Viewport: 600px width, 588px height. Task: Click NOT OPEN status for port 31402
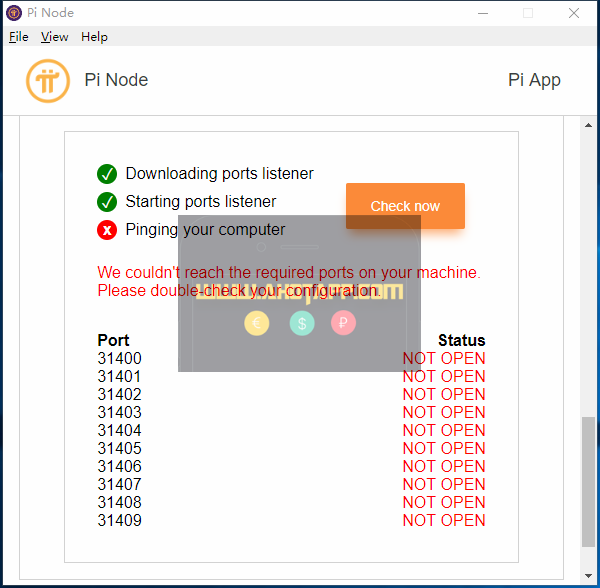[444, 394]
